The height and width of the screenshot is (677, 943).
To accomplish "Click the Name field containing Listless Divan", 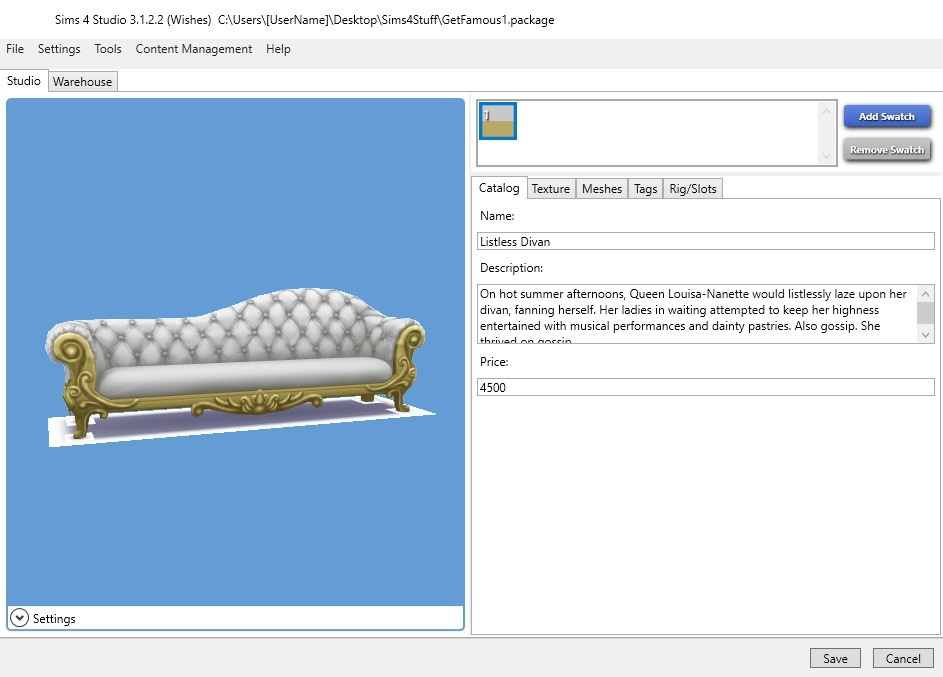I will [705, 241].
